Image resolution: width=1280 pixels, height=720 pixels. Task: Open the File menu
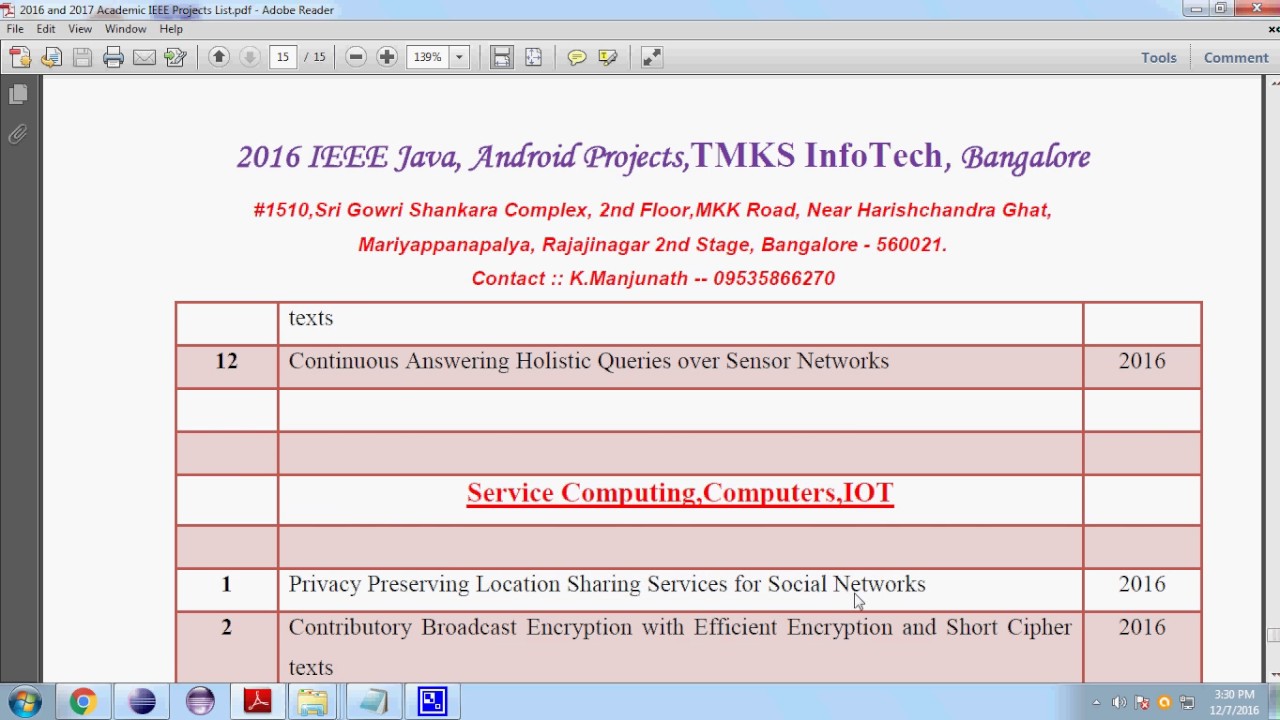(15, 29)
